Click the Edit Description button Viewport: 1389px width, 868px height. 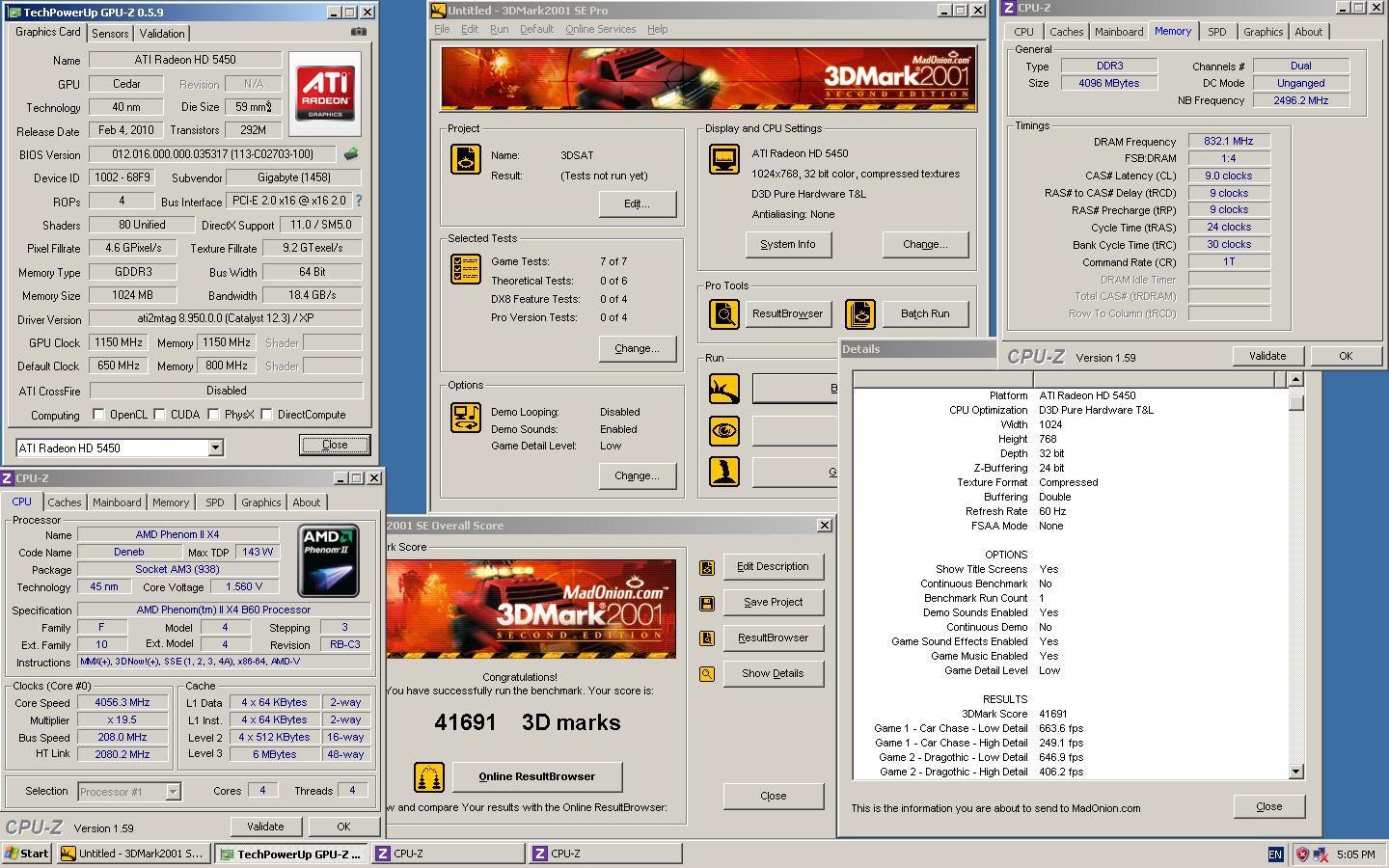(773, 566)
